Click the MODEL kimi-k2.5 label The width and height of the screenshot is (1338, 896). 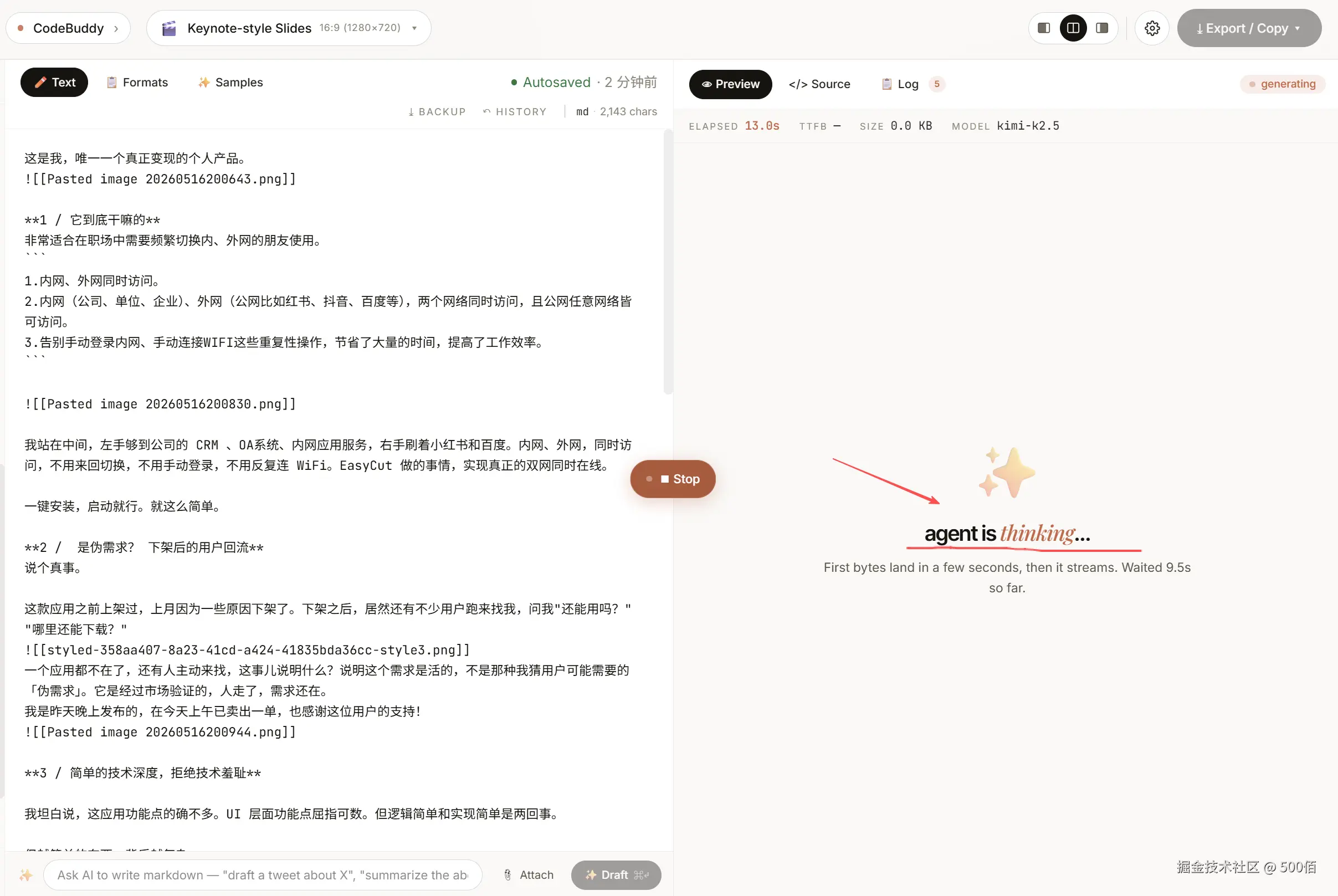click(1005, 126)
